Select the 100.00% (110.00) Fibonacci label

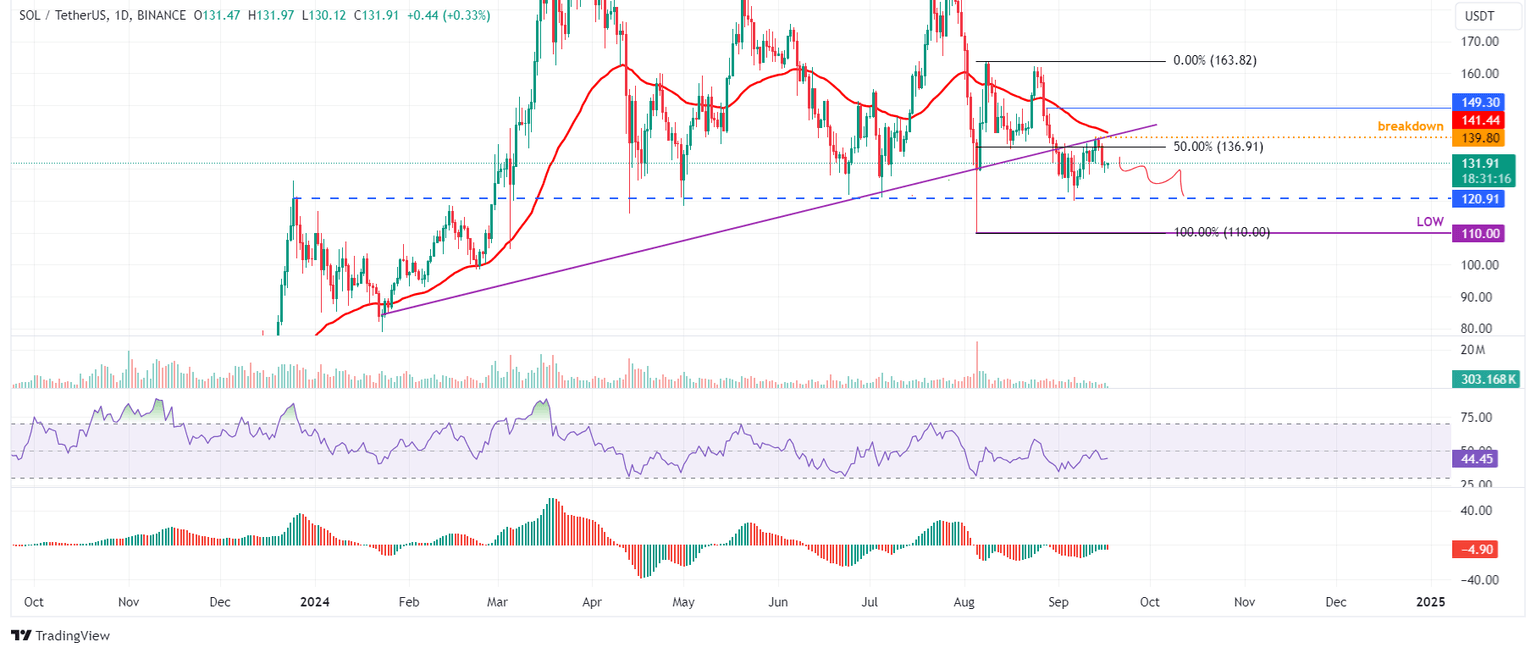pos(1221,231)
